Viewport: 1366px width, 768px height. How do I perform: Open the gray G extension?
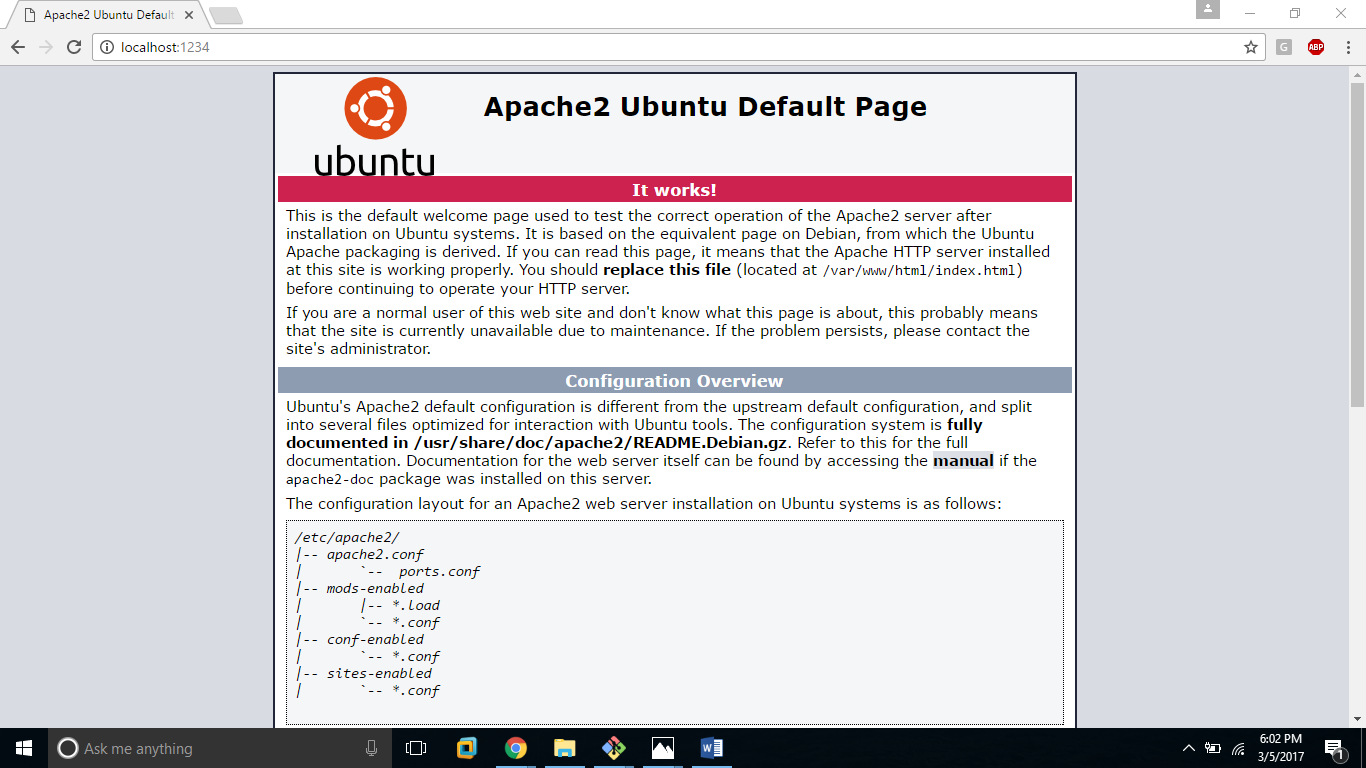click(1284, 47)
